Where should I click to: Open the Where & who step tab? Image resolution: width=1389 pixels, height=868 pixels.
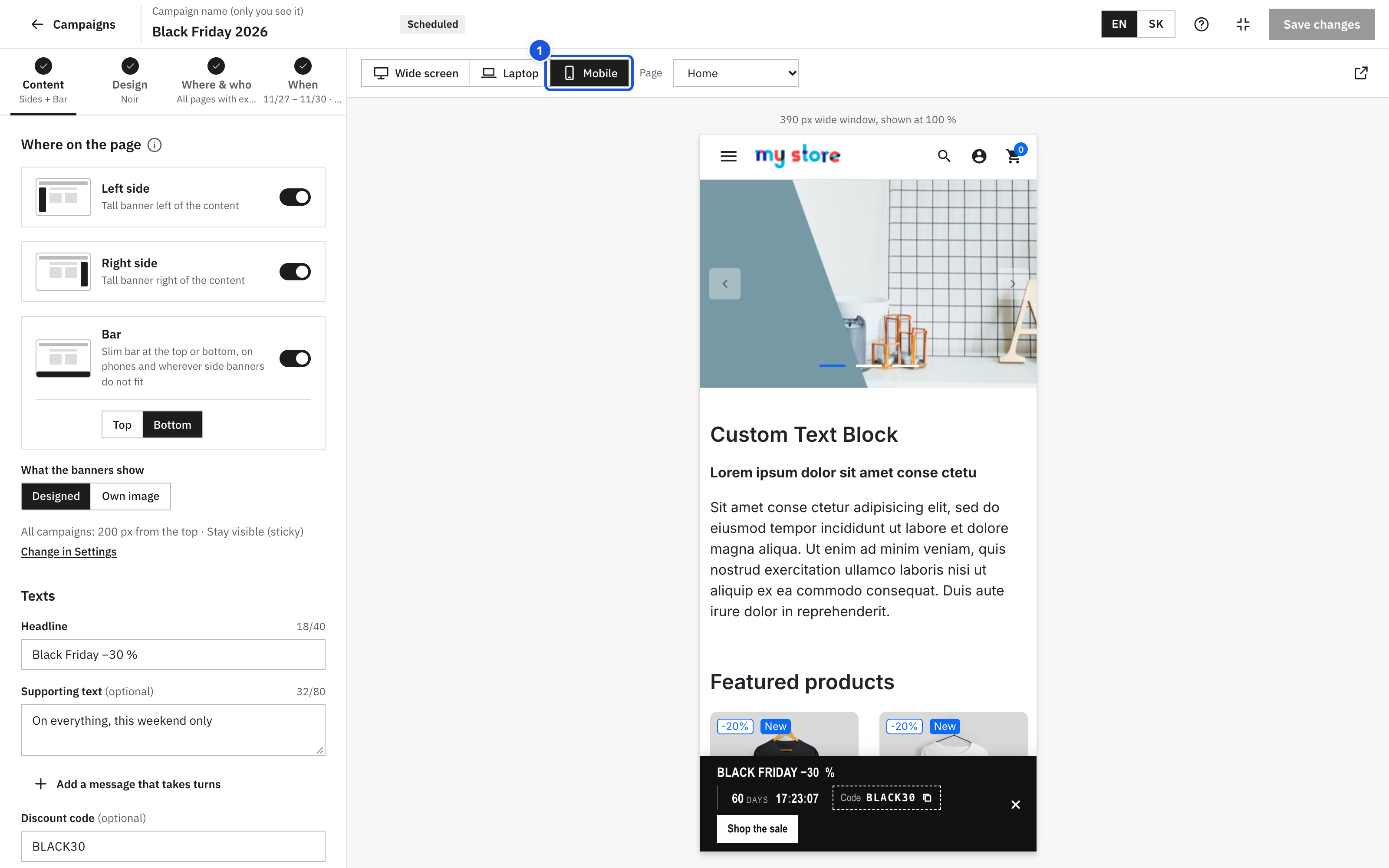(217, 81)
